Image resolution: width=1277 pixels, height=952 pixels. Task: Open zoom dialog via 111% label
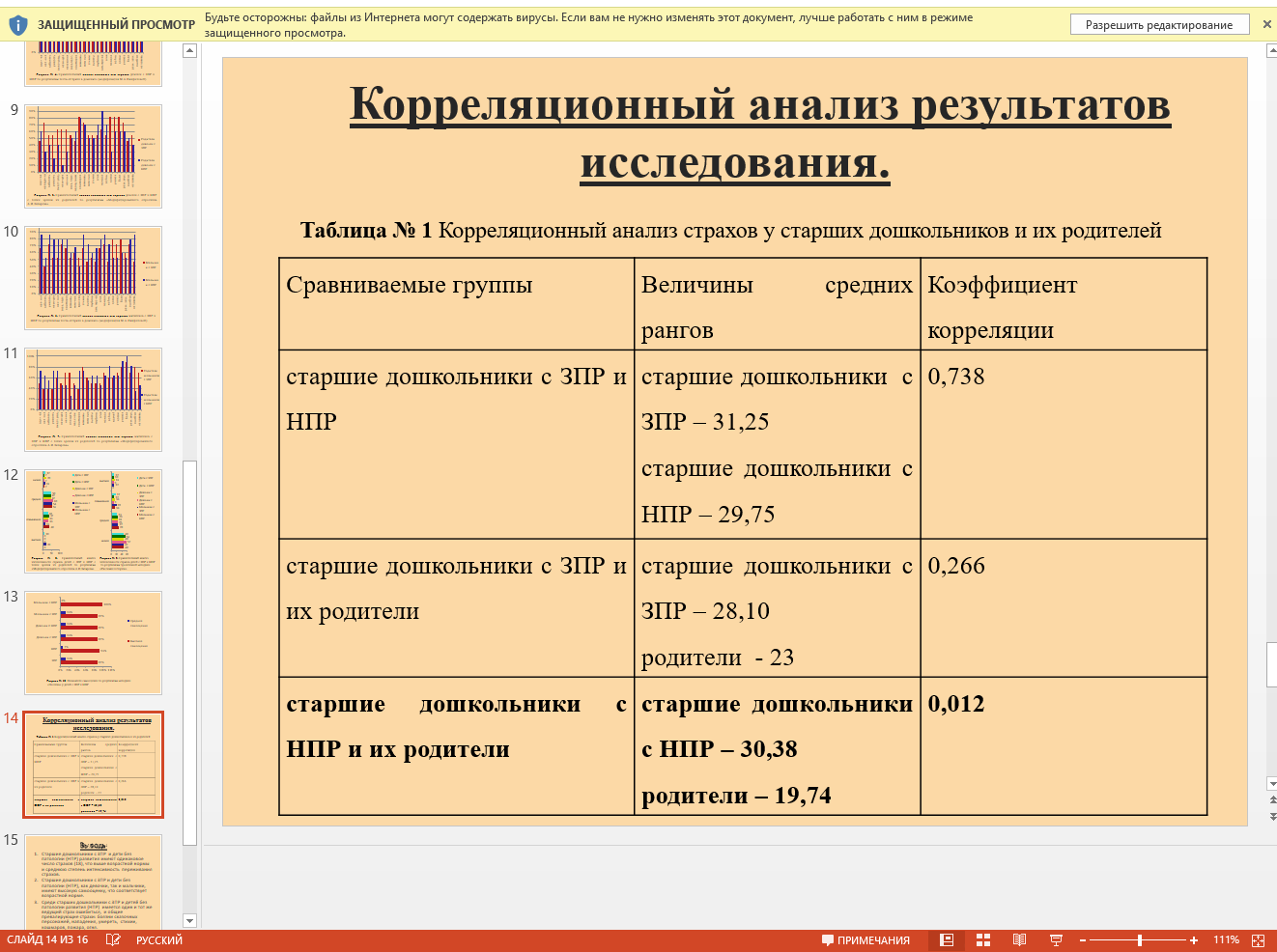coord(1226,940)
